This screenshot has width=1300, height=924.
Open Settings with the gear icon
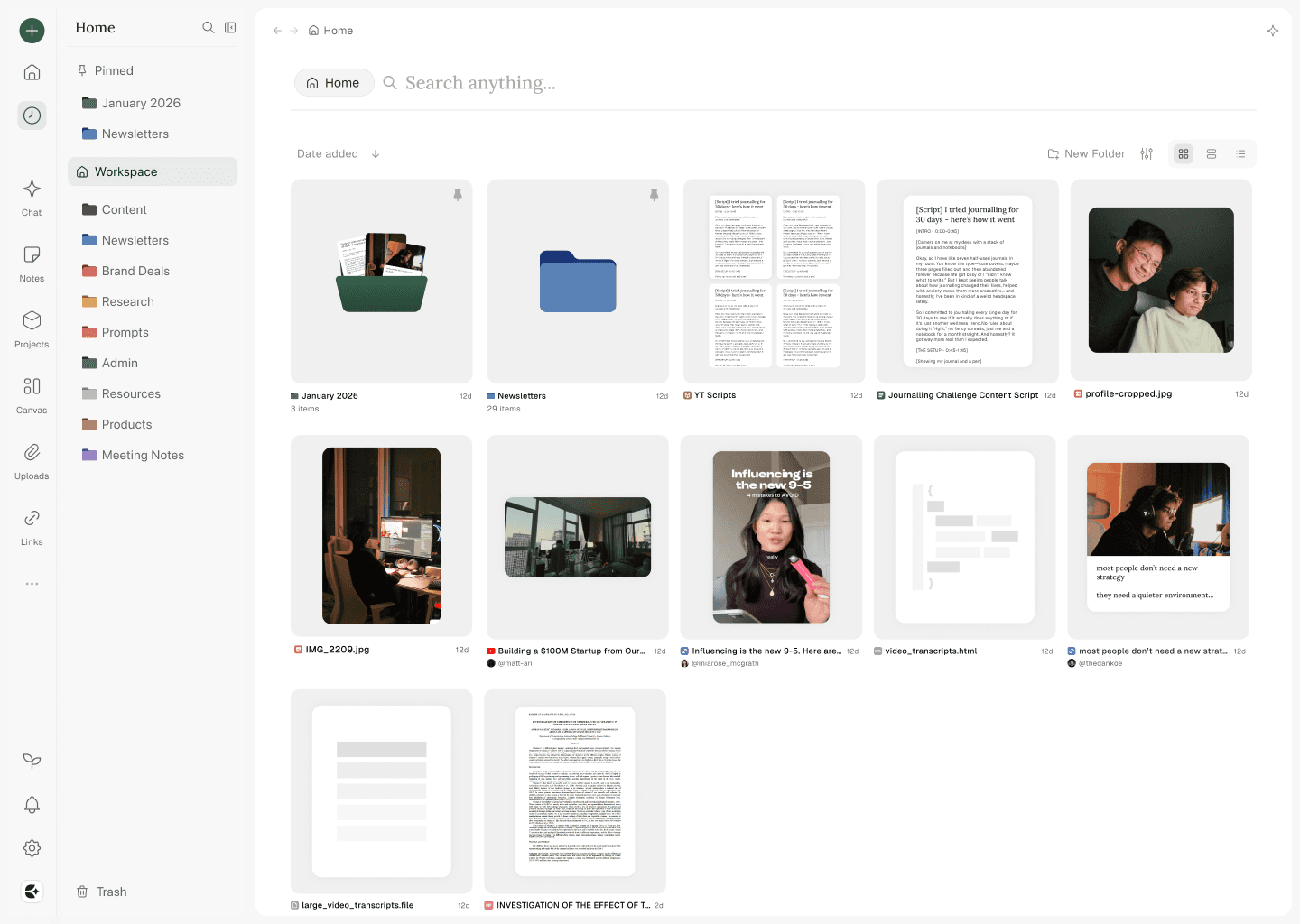[x=32, y=848]
